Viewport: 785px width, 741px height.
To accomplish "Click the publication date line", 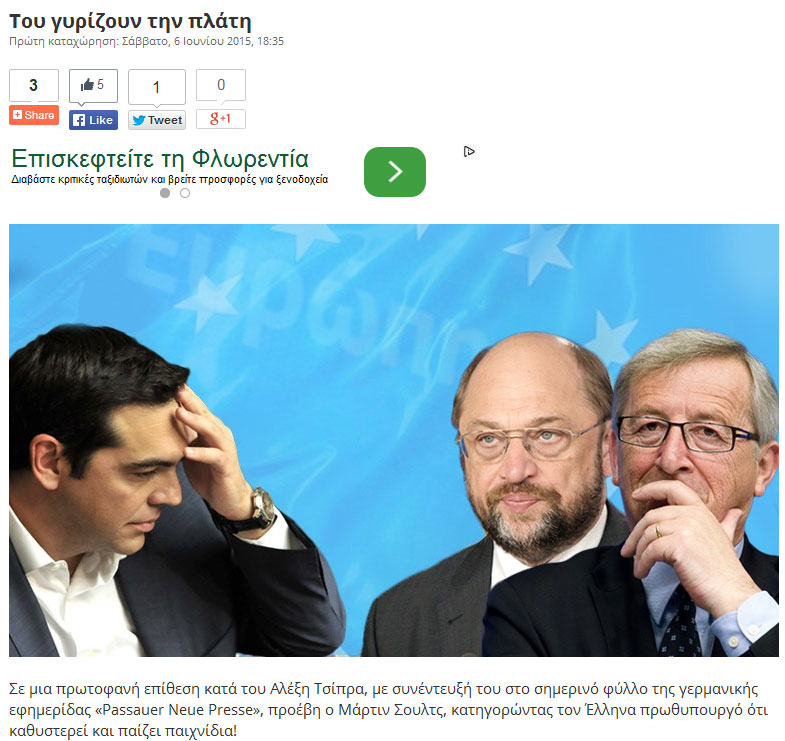I will pos(147,42).
